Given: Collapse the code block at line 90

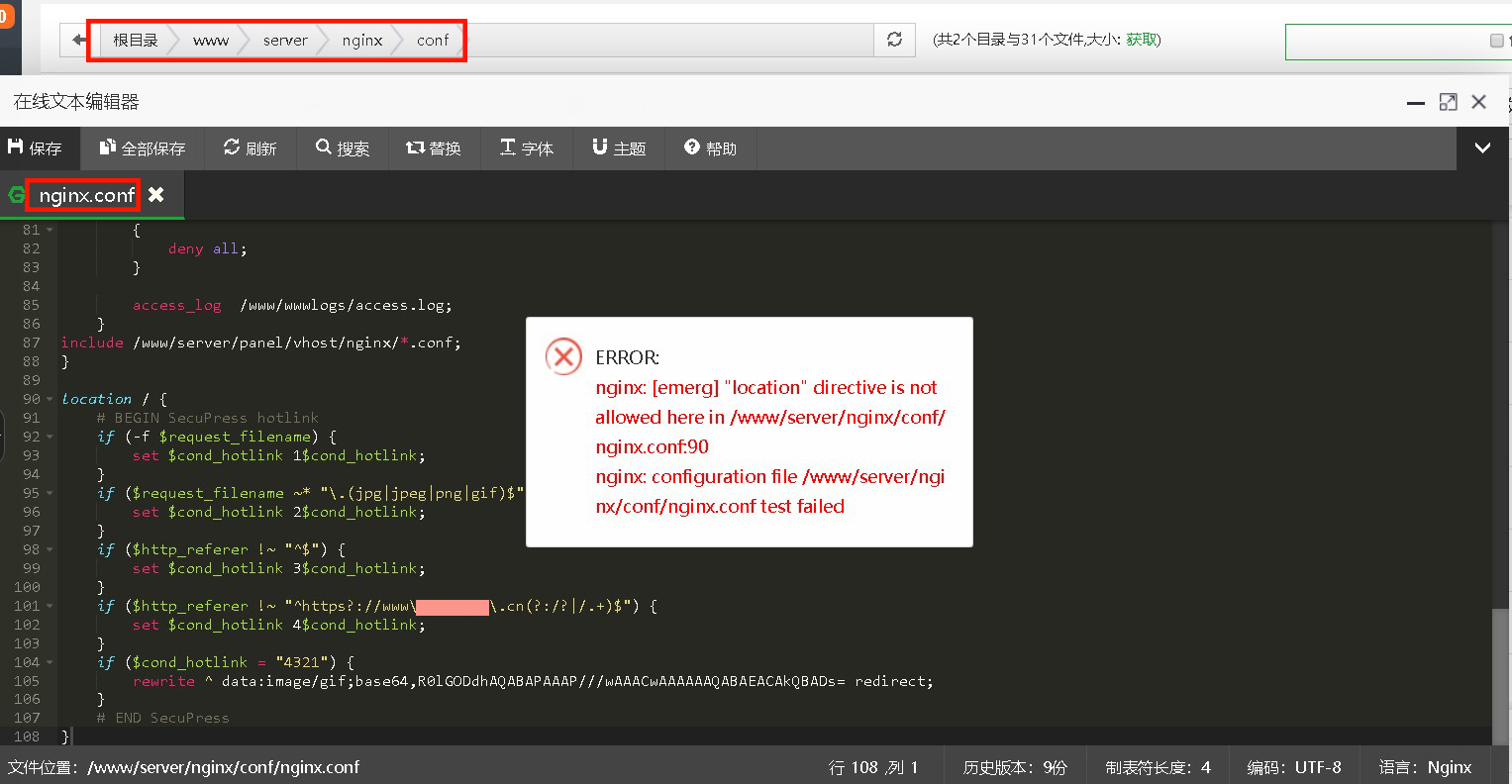Looking at the screenshot, I should 50,399.
